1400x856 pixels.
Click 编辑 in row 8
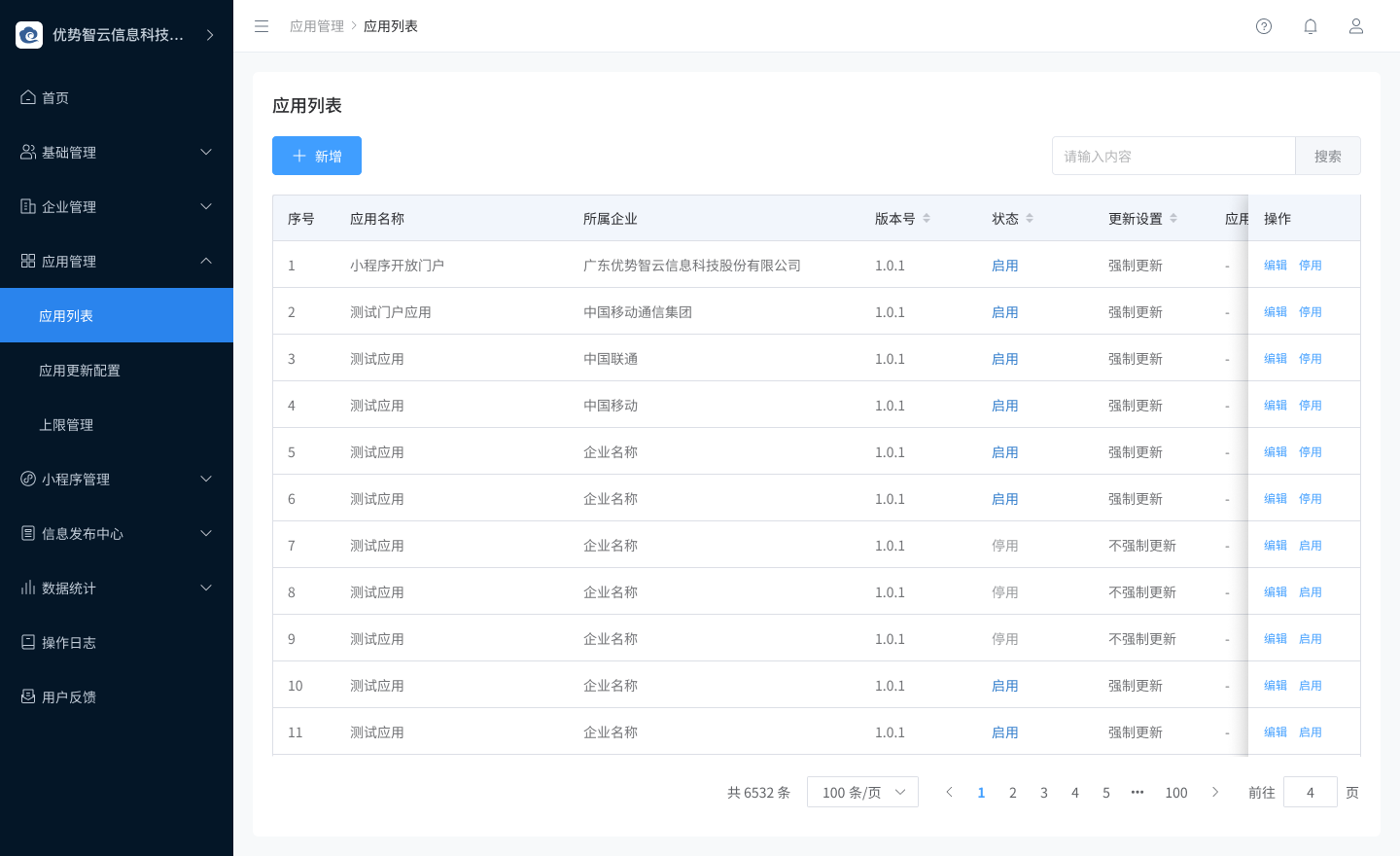pos(1276,591)
